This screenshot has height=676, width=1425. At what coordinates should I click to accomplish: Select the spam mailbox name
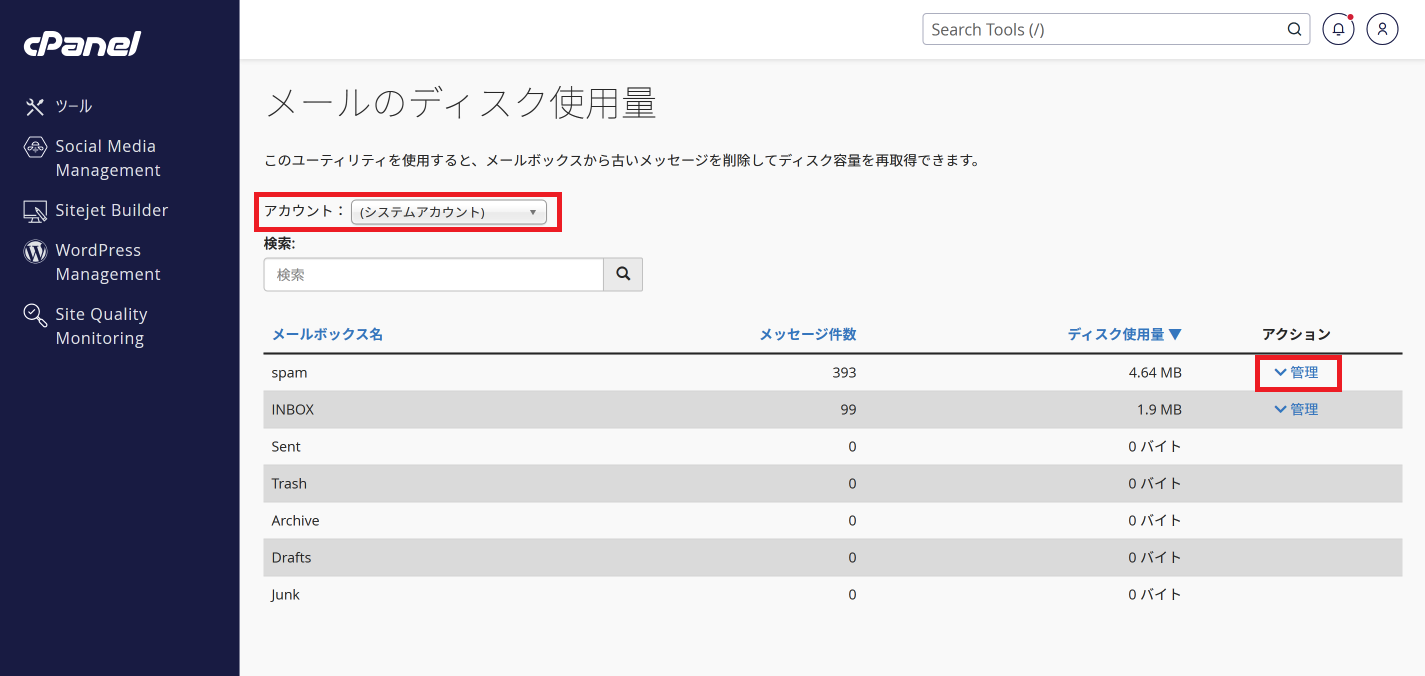(290, 372)
